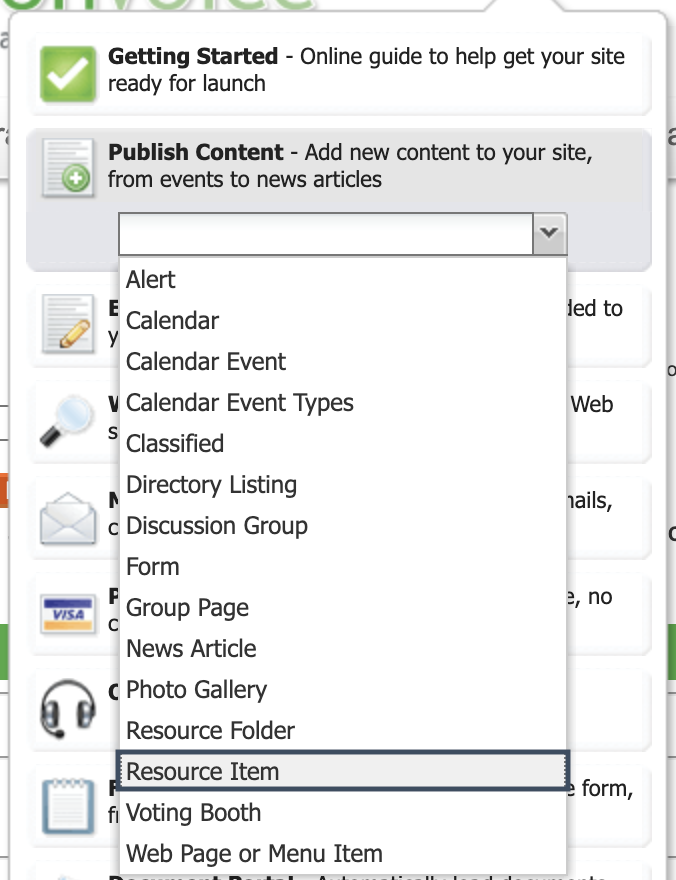Click the open envelope mail icon
Image resolution: width=676 pixels, height=880 pixels.
tap(68, 518)
